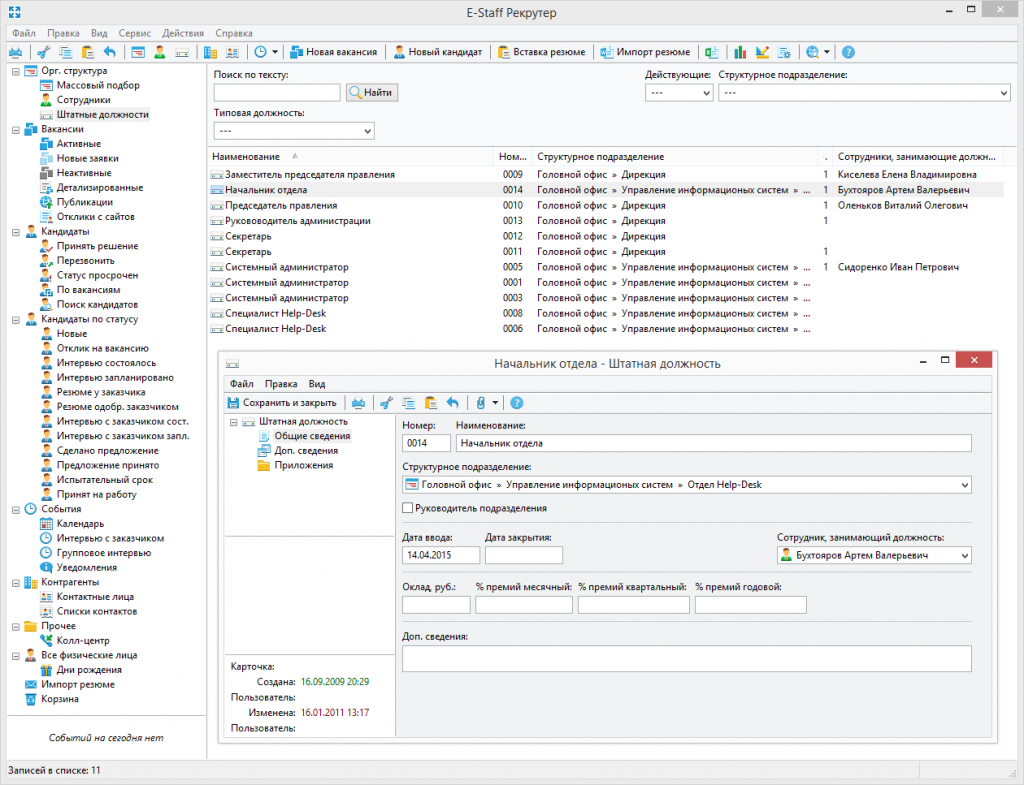Click the paperclip attachment icon in dialog

pos(481,403)
